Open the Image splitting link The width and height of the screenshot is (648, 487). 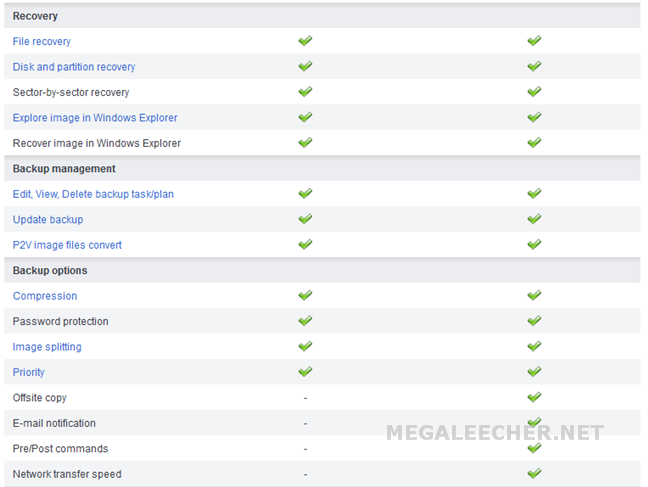tap(47, 347)
